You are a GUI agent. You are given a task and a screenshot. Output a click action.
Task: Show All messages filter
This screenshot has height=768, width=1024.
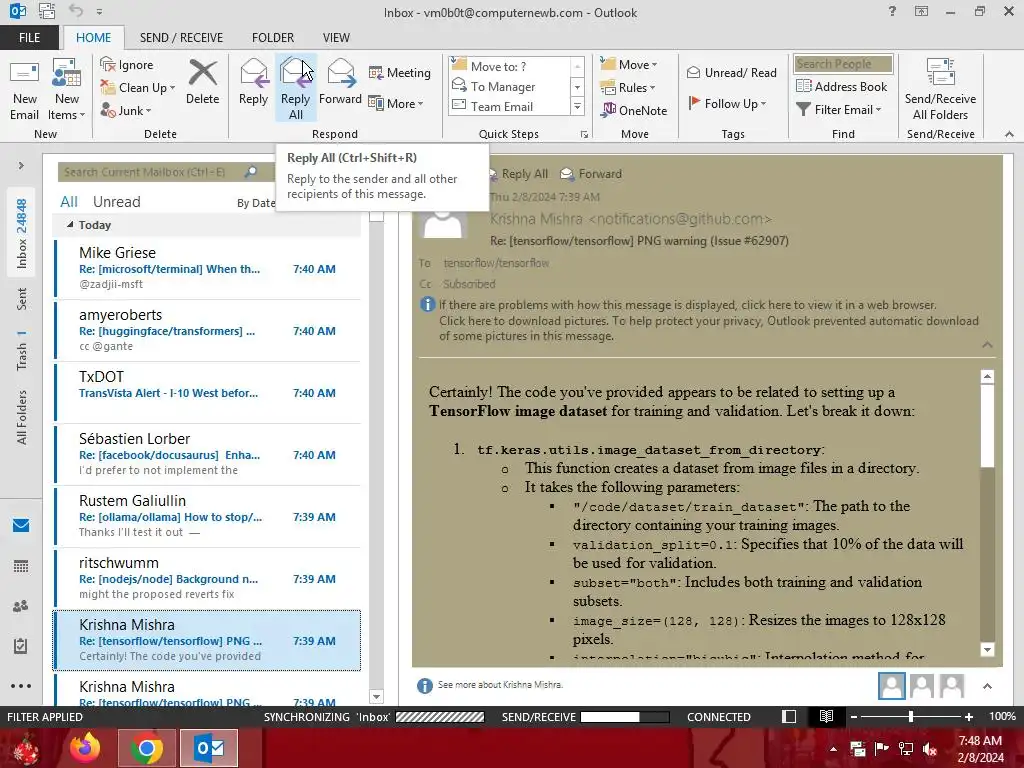pyautogui.click(x=69, y=202)
